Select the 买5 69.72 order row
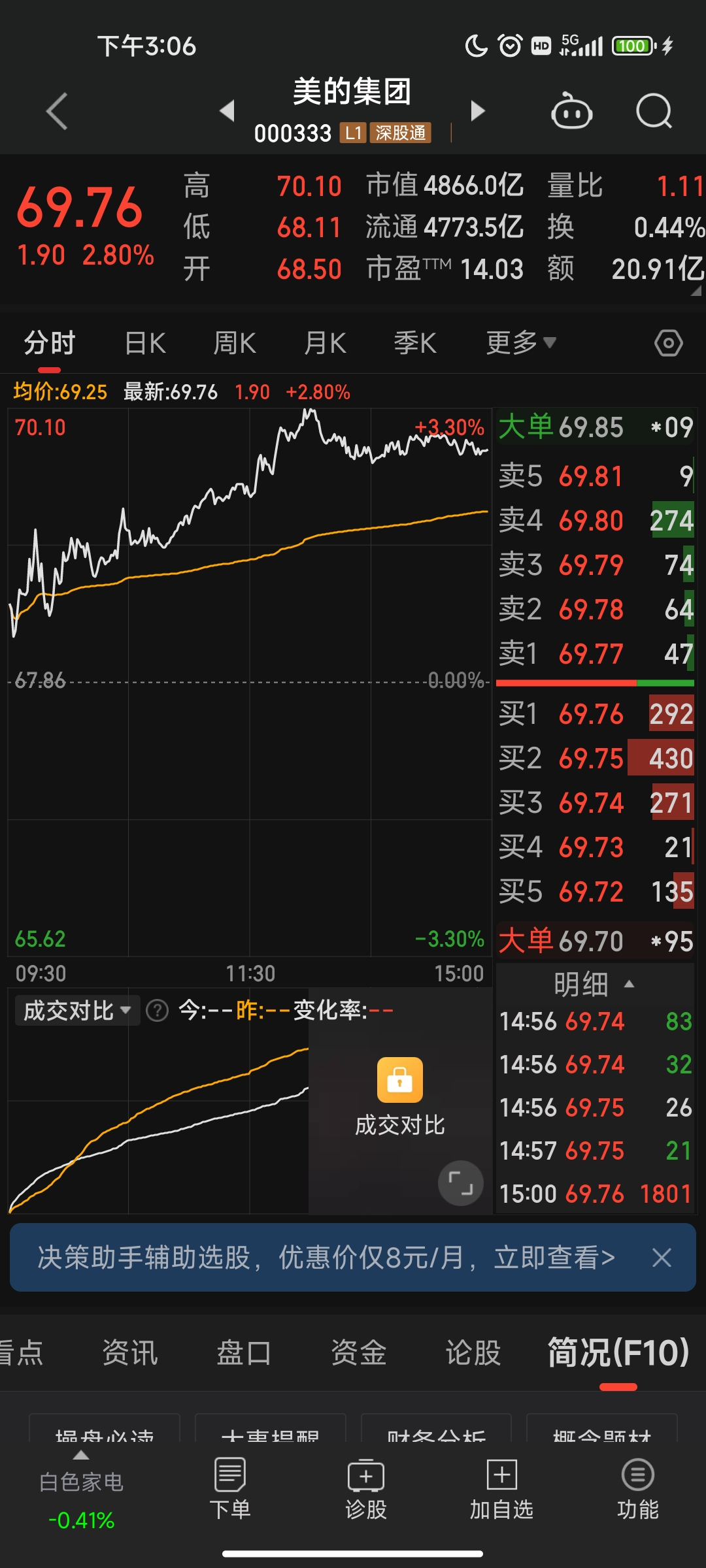706x1568 pixels. pos(595,892)
